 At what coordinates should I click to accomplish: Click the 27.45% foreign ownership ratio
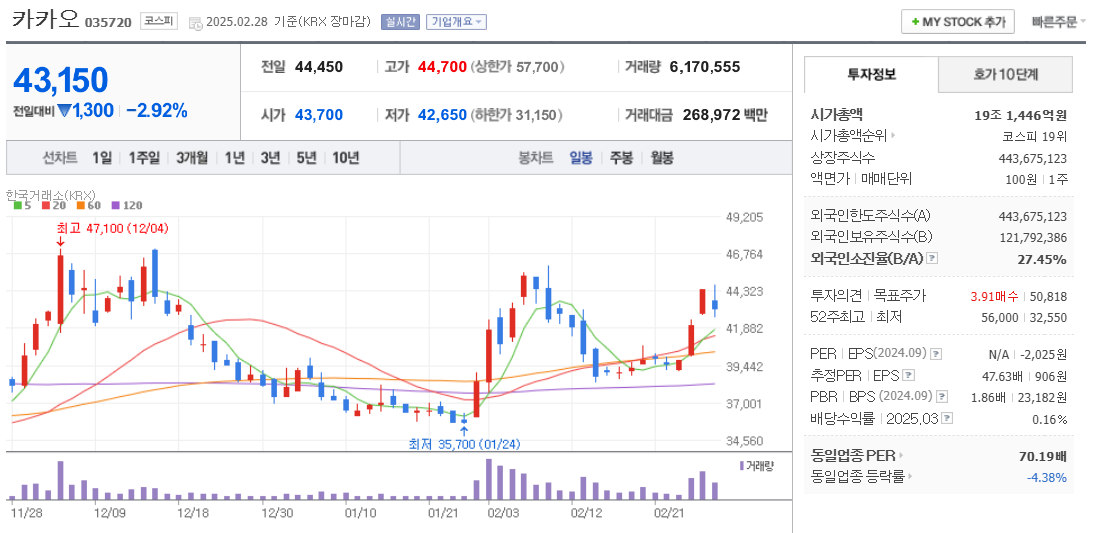pyautogui.click(x=1042, y=259)
